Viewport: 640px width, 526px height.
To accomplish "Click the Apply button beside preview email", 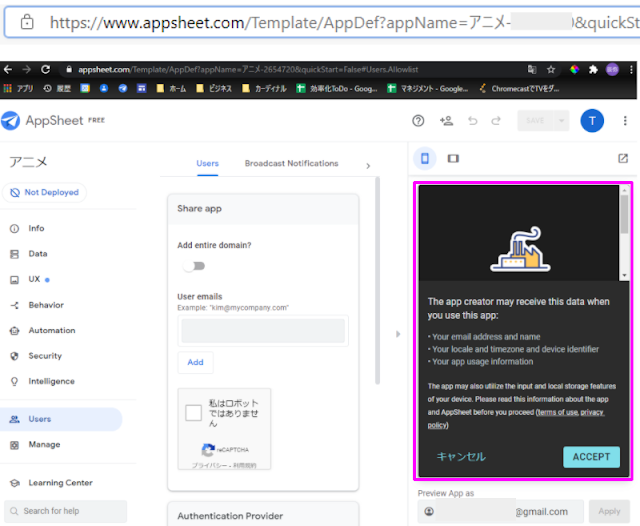I will click(x=609, y=511).
